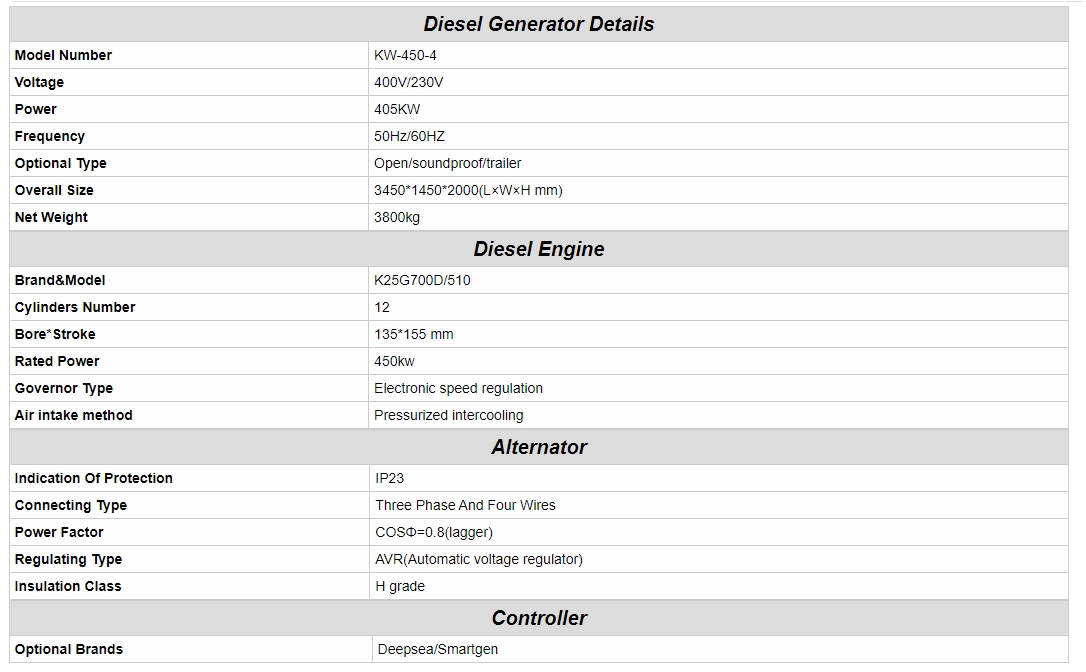1086x672 pixels.
Task: Select the KW-450-4 model number value
Action: pyautogui.click(x=405, y=55)
